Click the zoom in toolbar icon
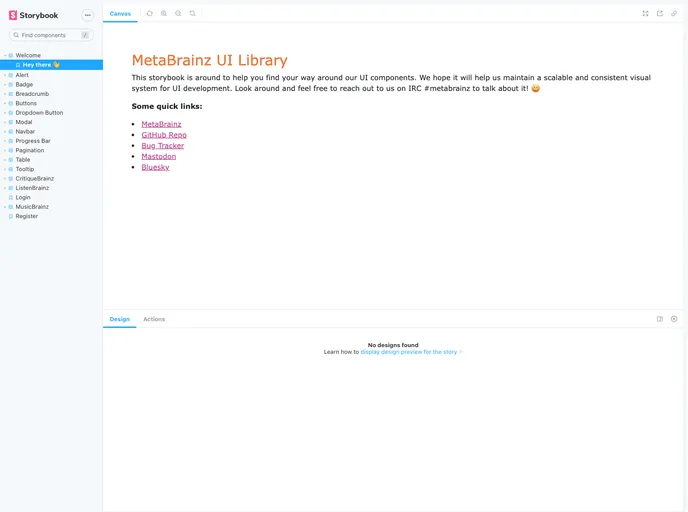This screenshot has height=512, width=688. point(164,14)
